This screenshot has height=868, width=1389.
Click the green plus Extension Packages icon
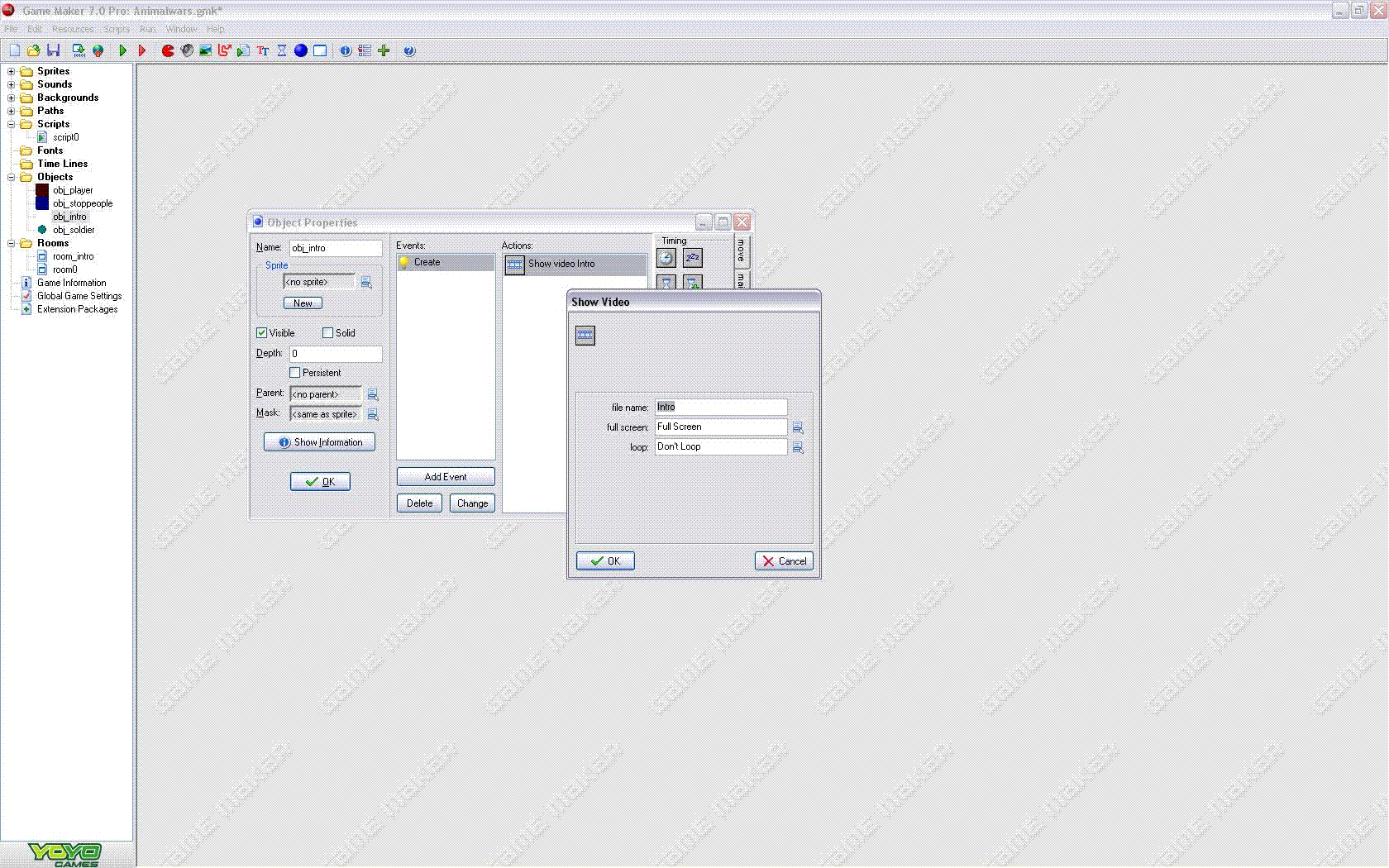coord(384,50)
